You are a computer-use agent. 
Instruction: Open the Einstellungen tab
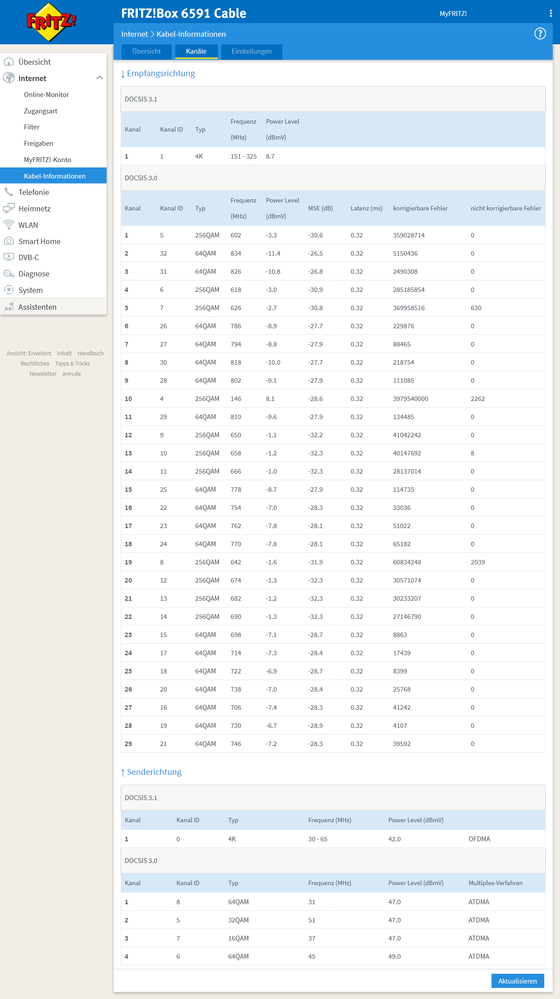252,52
